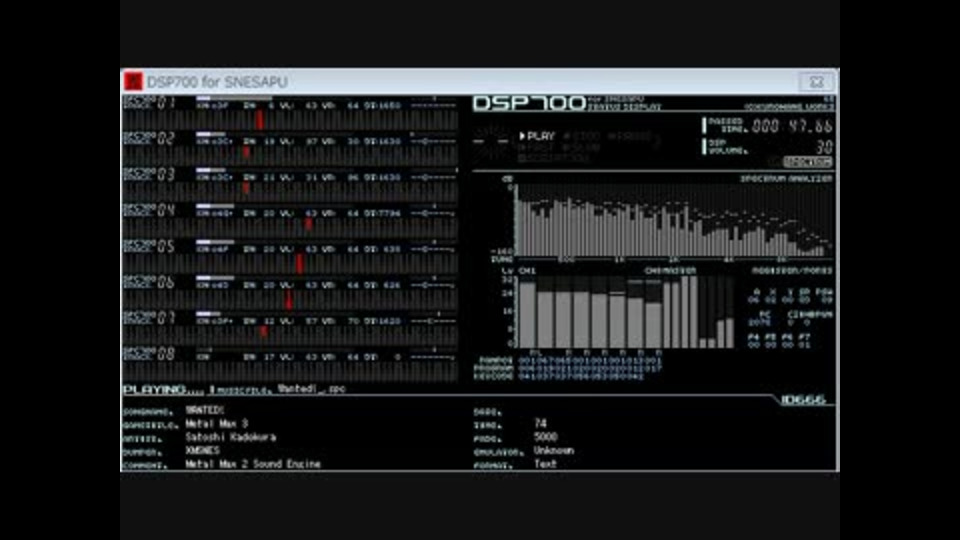Viewport: 960px width, 540px height.
Task: Click the CH1 level meter bar
Action: (x=527, y=314)
